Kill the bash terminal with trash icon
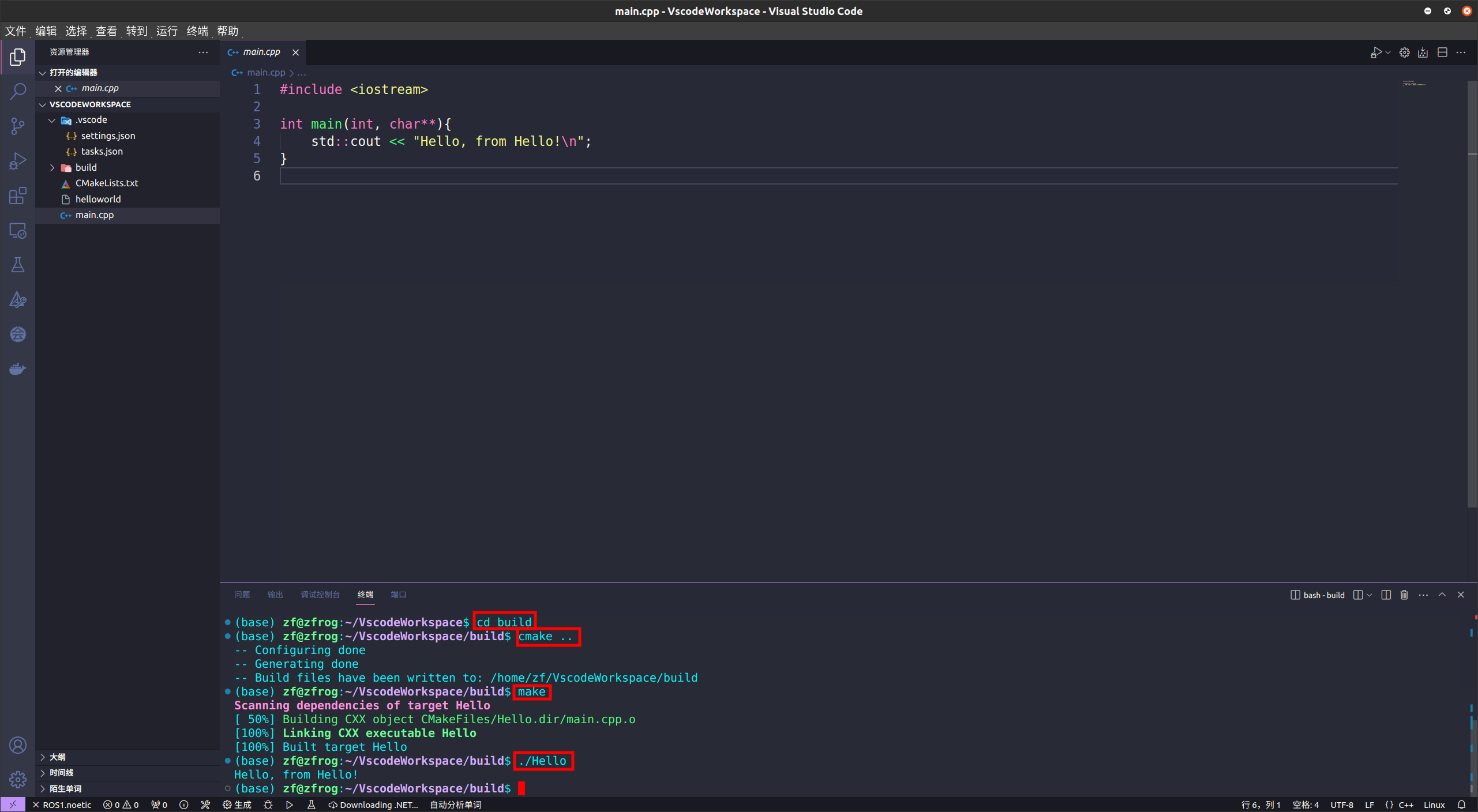Image resolution: width=1478 pixels, height=812 pixels. (1404, 595)
